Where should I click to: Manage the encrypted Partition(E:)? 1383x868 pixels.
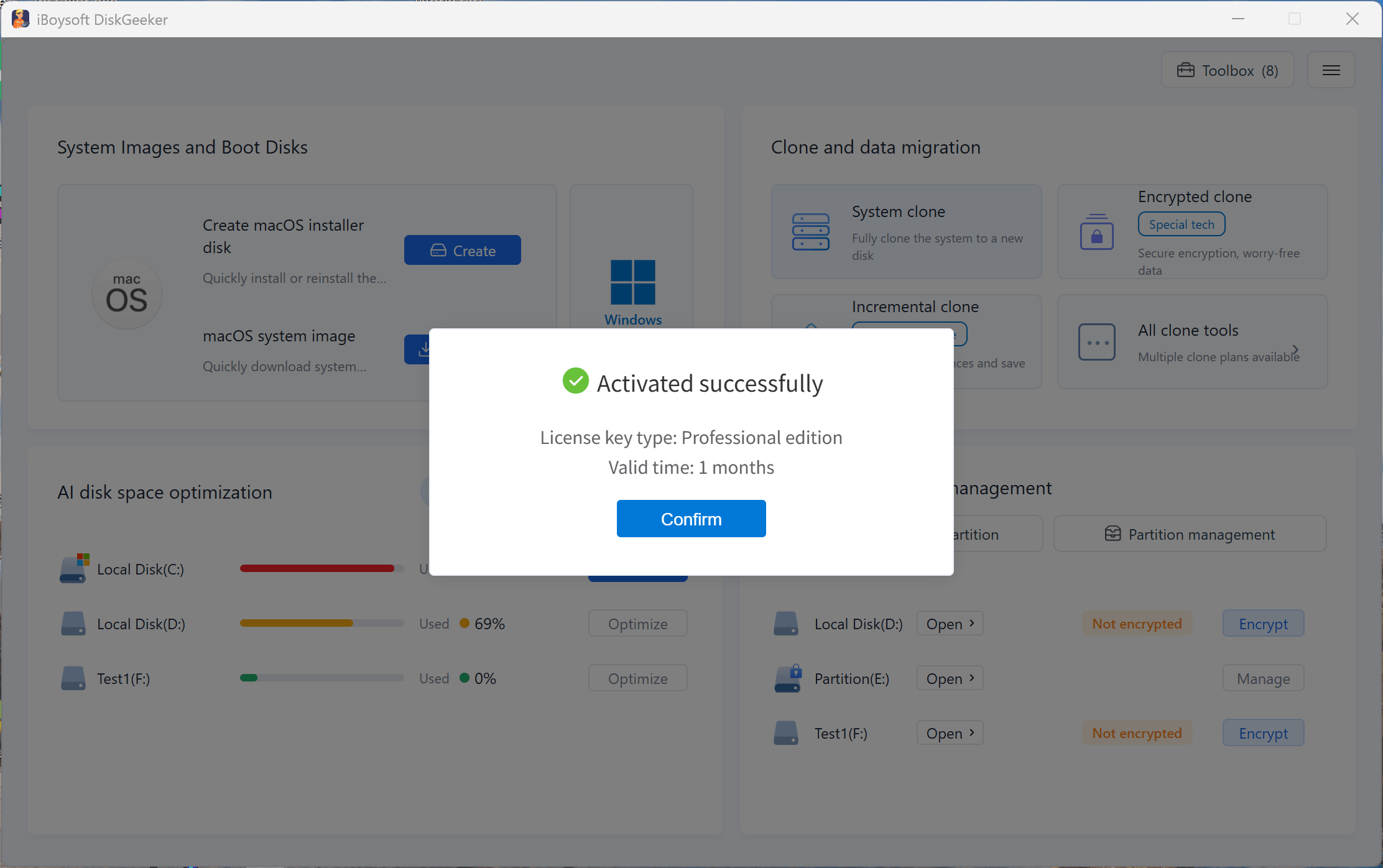[1264, 678]
